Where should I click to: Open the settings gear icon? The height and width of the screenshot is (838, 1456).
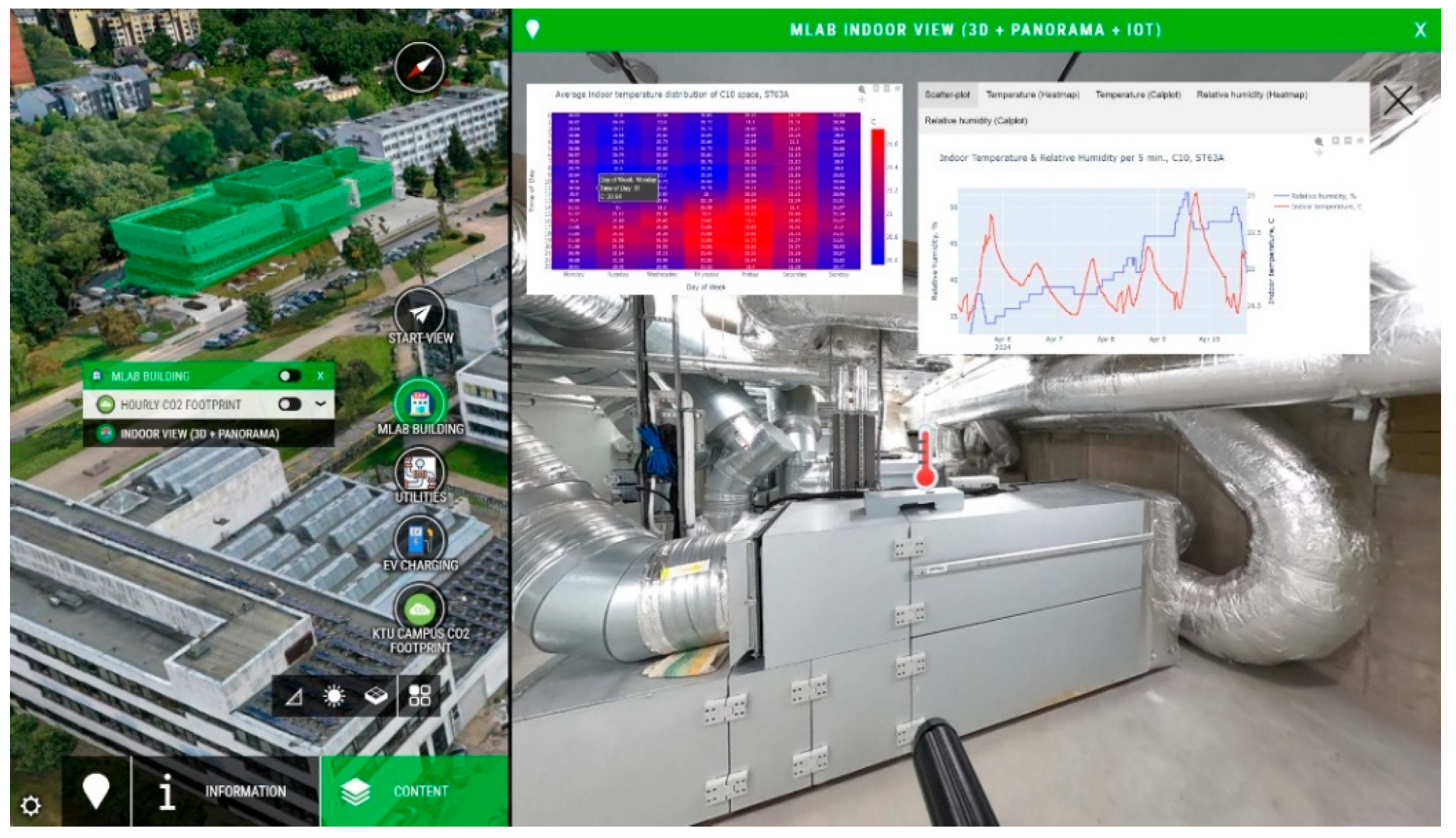point(31,805)
